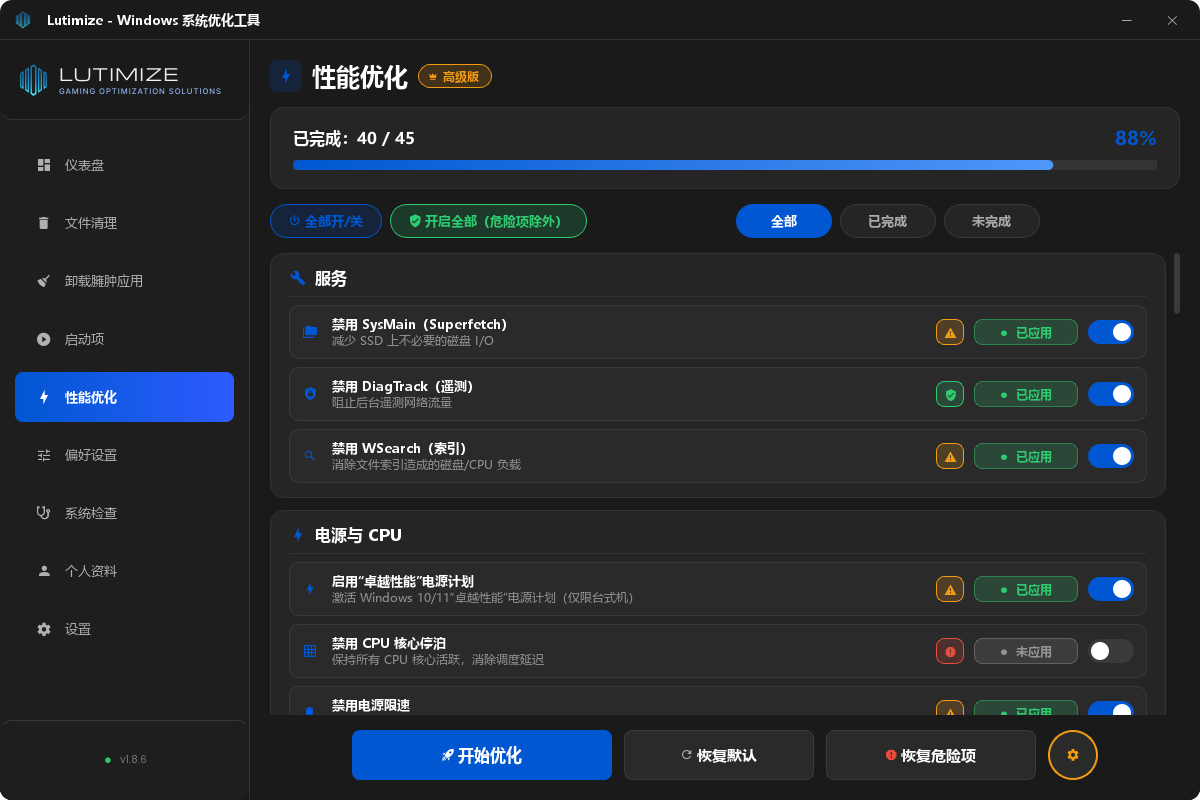Viewport: 1200px width, 800px height.
Task: Click the 恢复危险项 button
Action: pyautogui.click(x=931, y=755)
